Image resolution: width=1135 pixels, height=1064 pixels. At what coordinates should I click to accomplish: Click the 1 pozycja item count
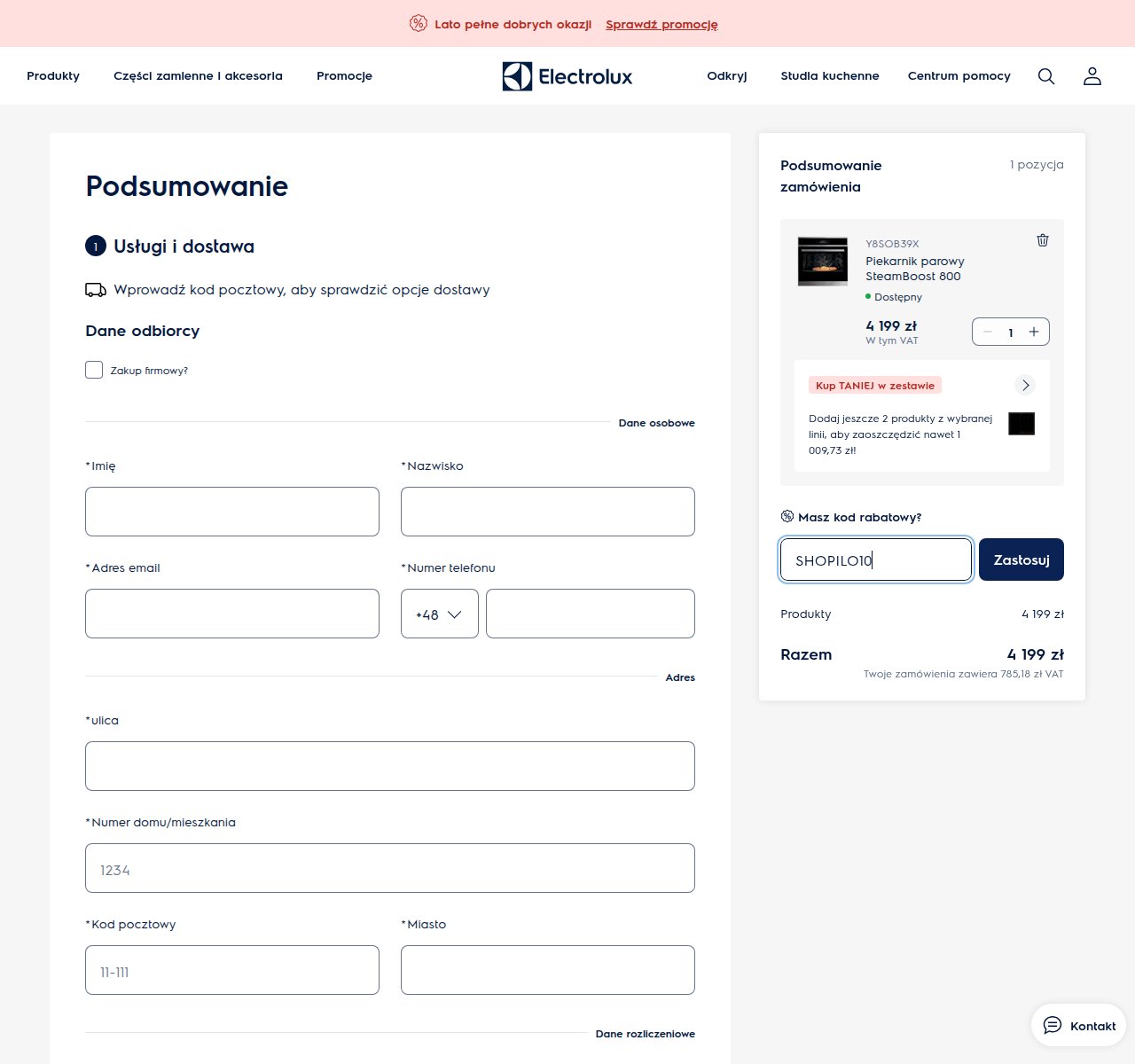pyautogui.click(x=1037, y=165)
